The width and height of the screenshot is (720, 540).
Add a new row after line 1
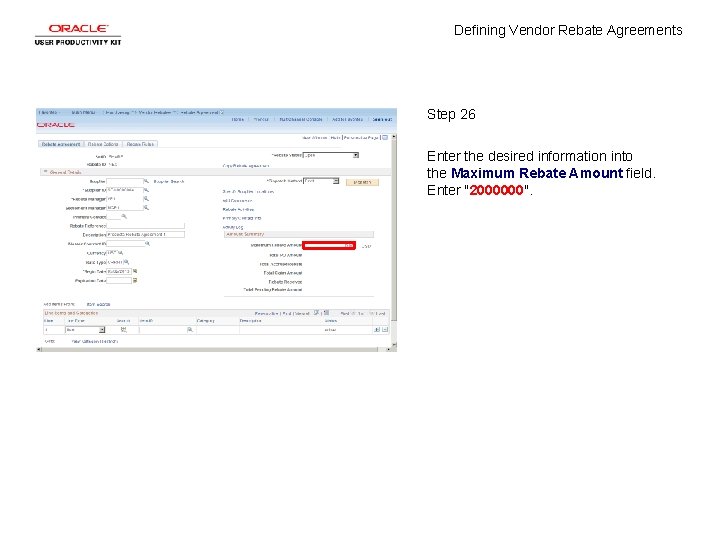click(377, 330)
